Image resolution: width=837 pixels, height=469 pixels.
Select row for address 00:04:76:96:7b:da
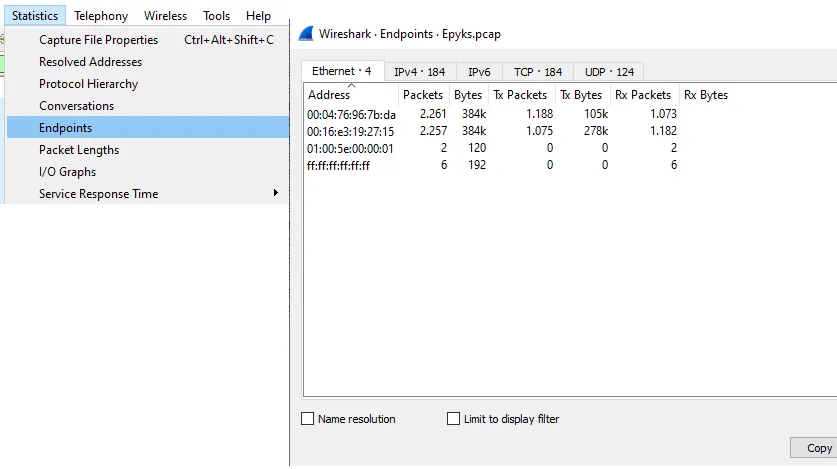click(570, 114)
